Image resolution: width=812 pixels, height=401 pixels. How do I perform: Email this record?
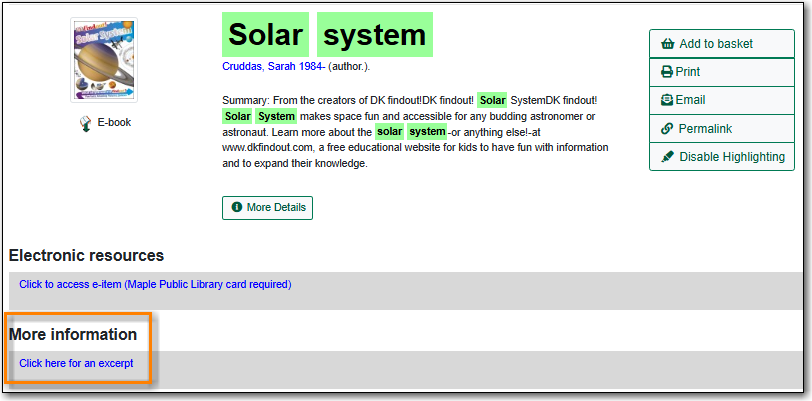(721, 100)
